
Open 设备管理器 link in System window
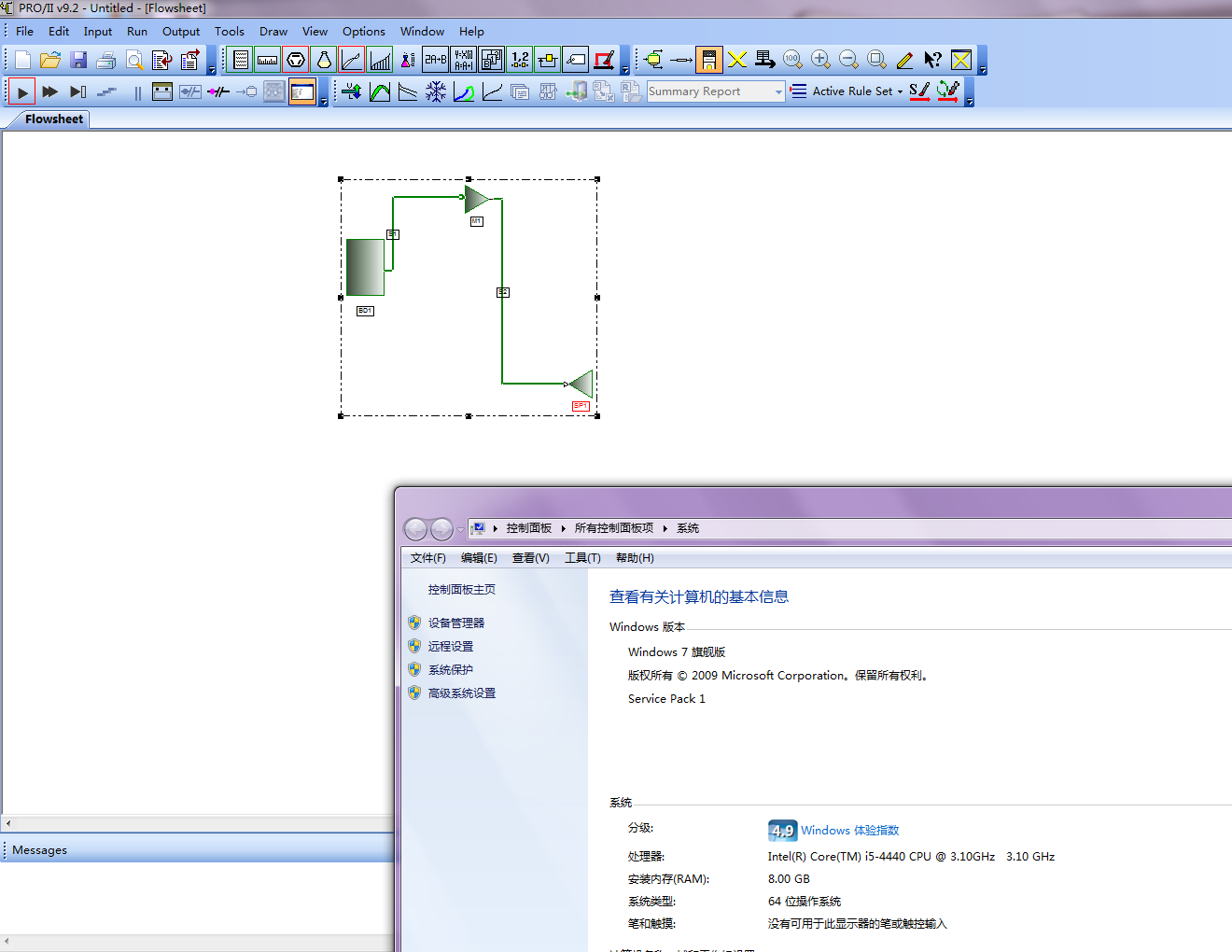coord(456,623)
